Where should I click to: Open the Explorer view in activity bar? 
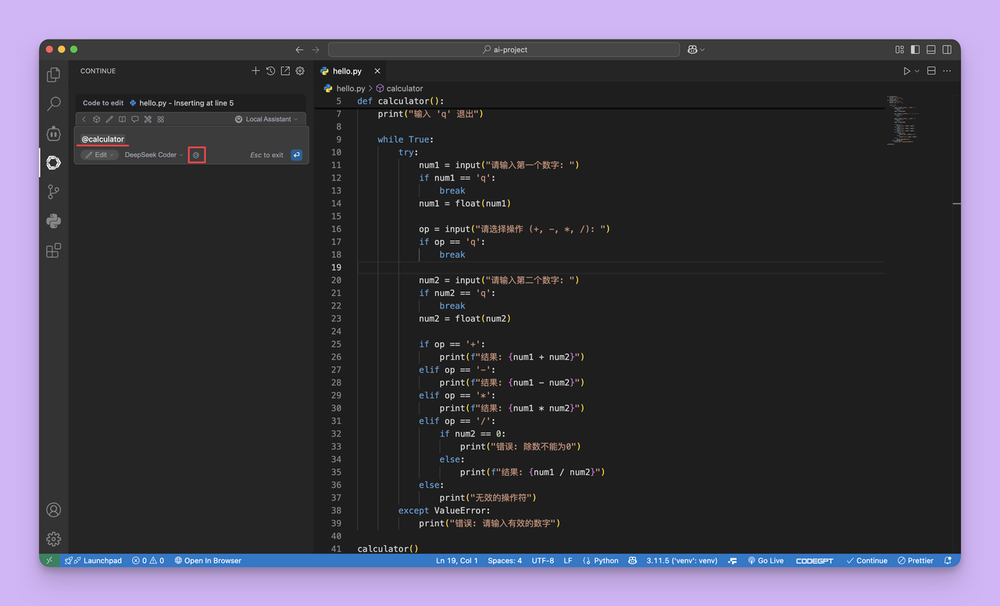pos(54,75)
